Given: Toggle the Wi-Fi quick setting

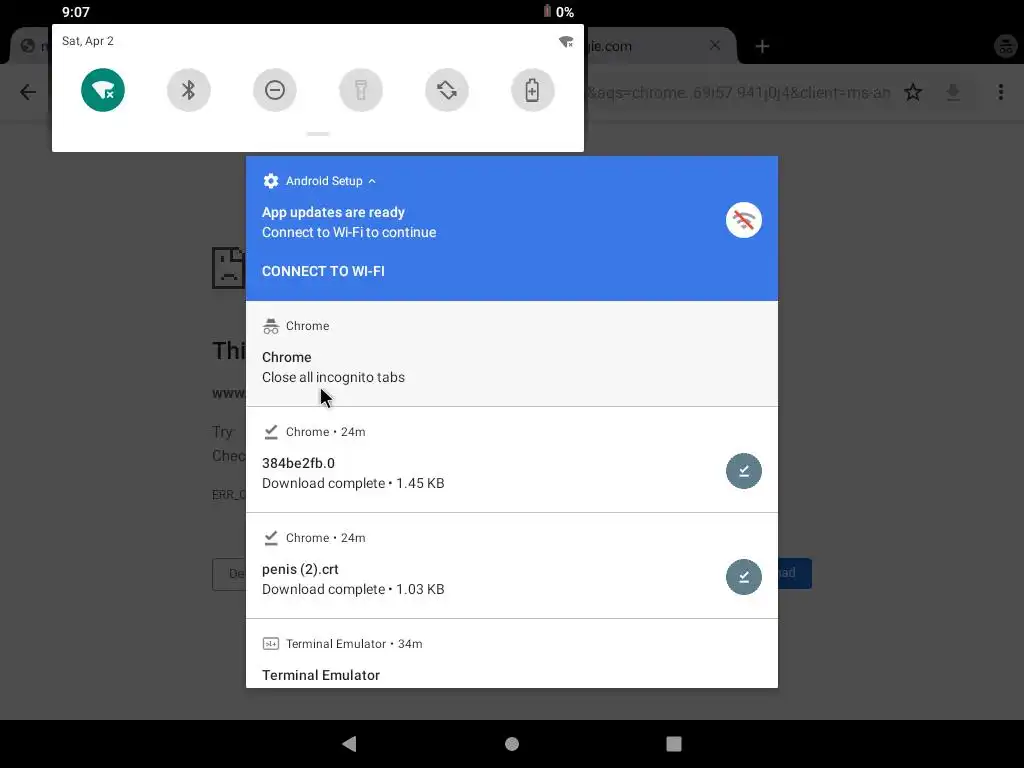Looking at the screenshot, I should [103, 90].
